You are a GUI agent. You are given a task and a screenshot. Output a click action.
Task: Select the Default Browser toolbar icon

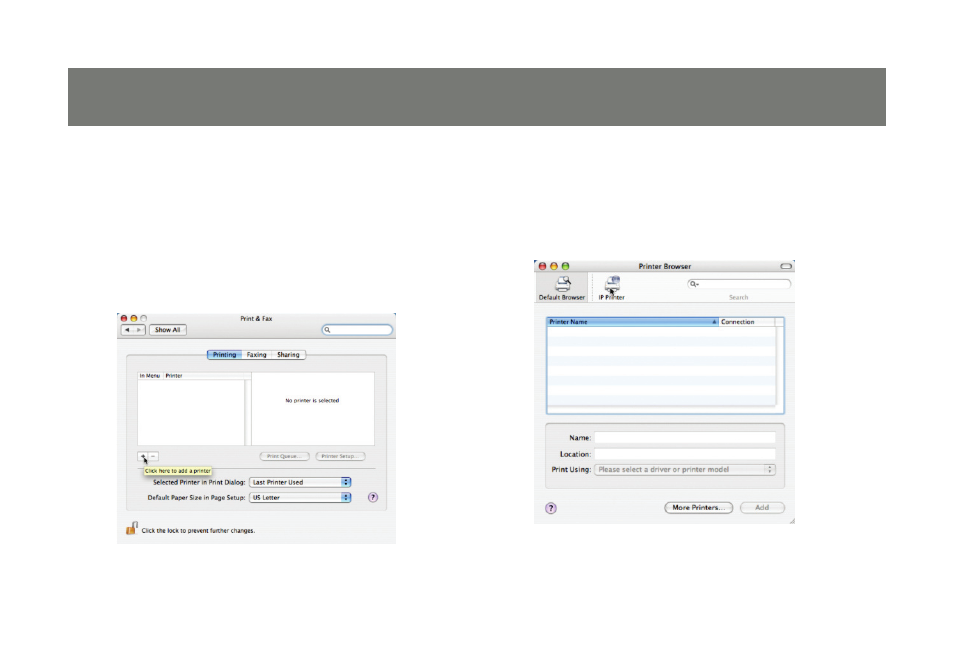click(562, 288)
